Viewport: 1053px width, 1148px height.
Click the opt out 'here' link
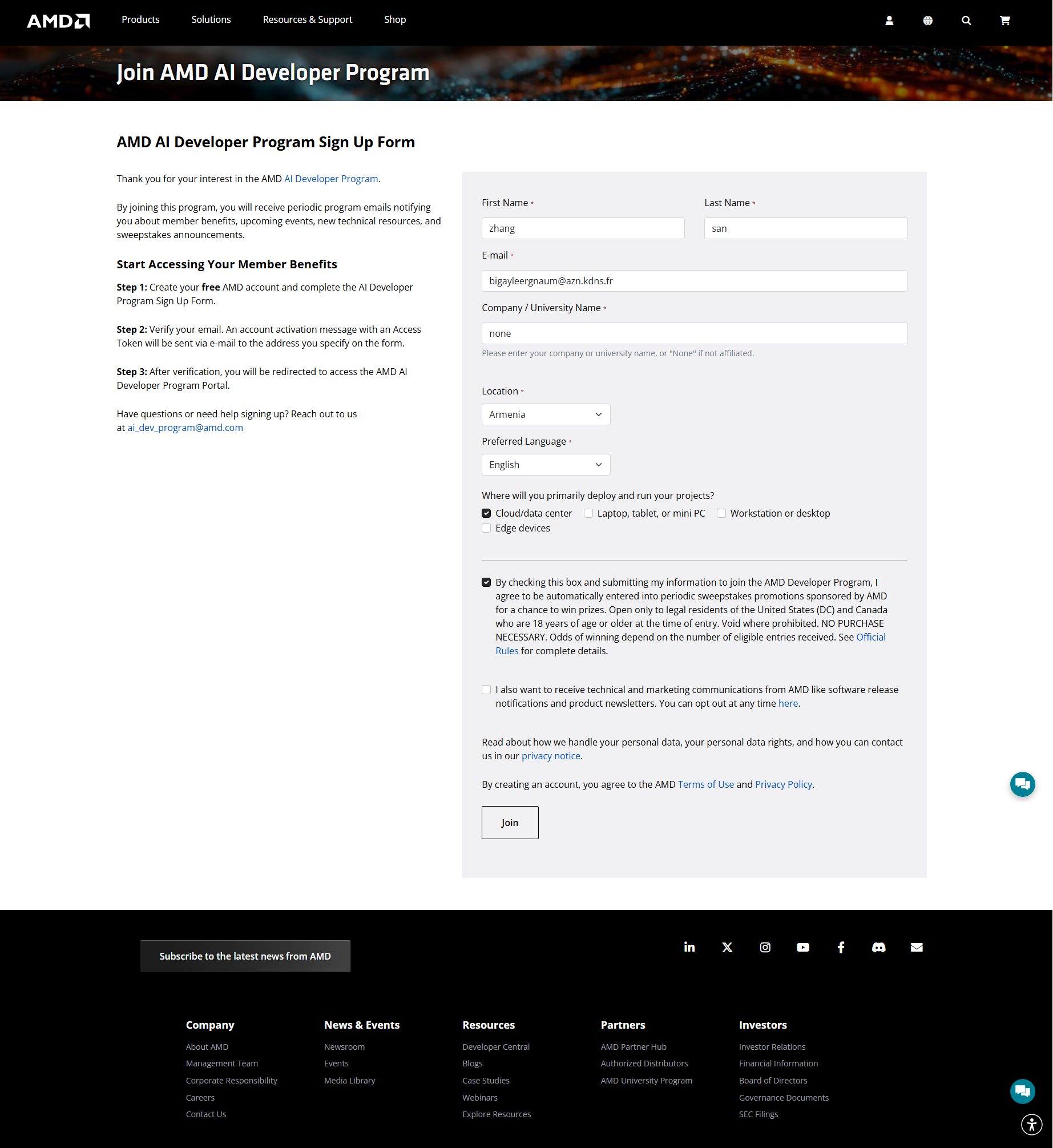click(x=788, y=703)
